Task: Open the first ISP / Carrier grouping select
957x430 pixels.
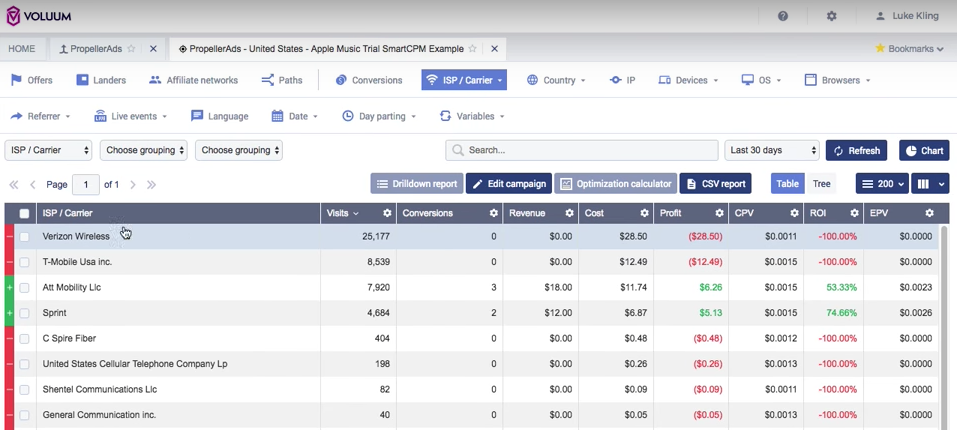Action: coord(48,150)
